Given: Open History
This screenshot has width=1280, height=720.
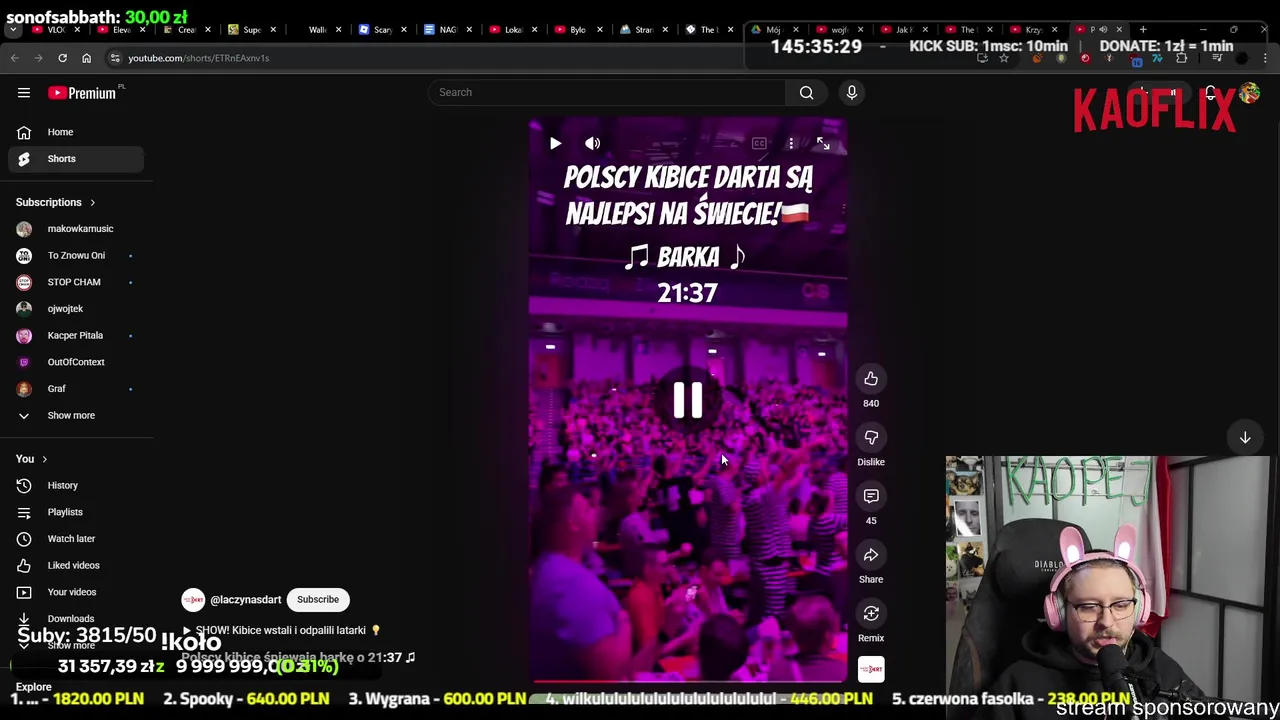Looking at the screenshot, I should [x=76, y=485].
